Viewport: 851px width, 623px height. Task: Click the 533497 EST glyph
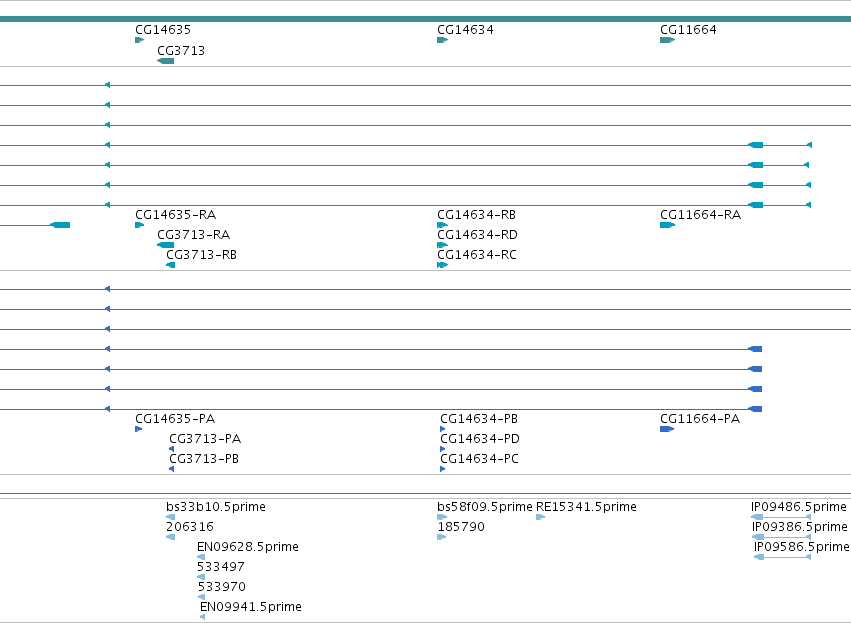coord(201,577)
